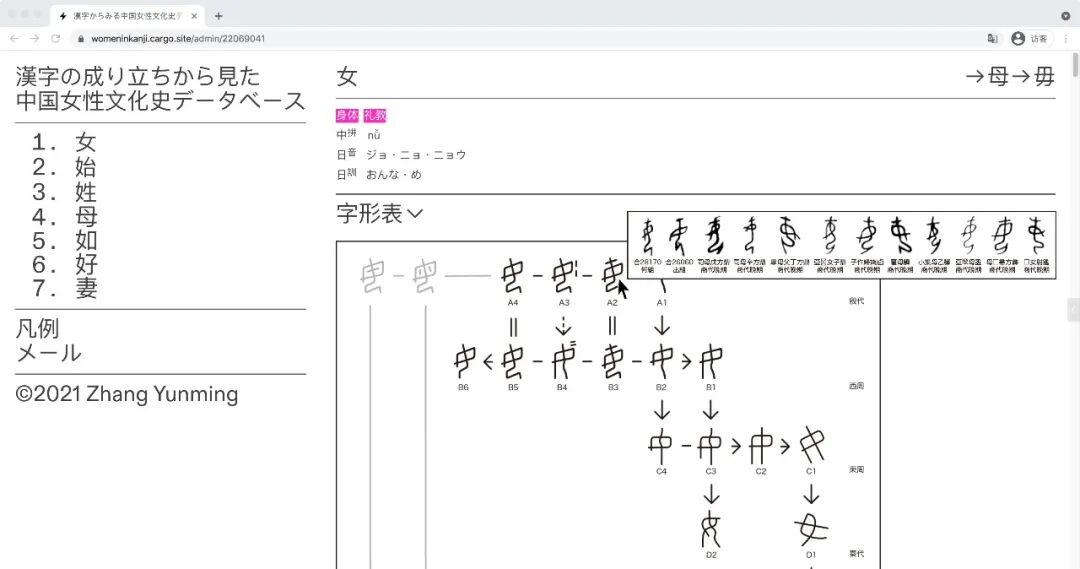Click the browser forward arrow
Image resolution: width=1080 pixels, height=569 pixels.
pyautogui.click(x=34, y=39)
